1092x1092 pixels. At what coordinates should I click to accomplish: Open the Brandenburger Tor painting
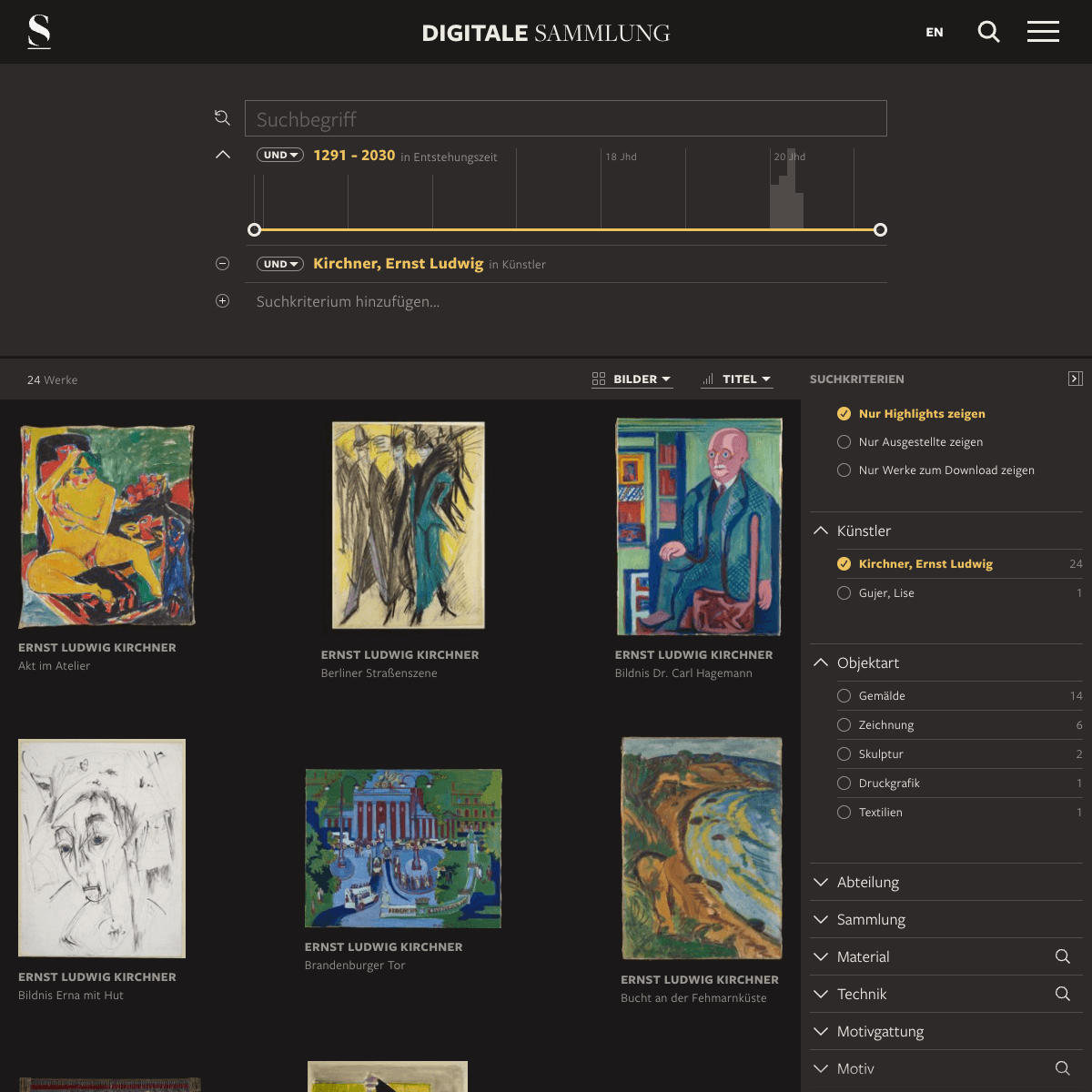tap(403, 848)
